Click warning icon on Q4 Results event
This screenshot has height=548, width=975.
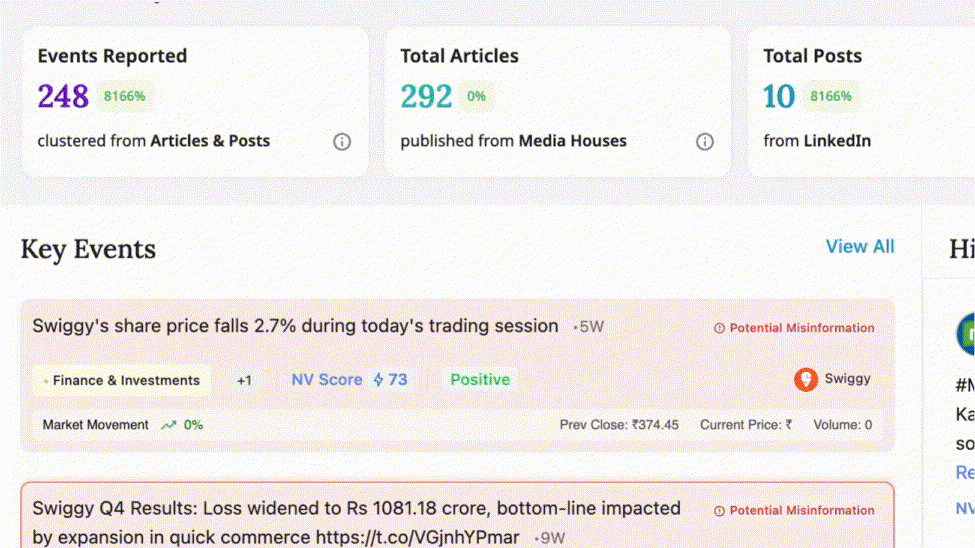pyautogui.click(x=719, y=511)
